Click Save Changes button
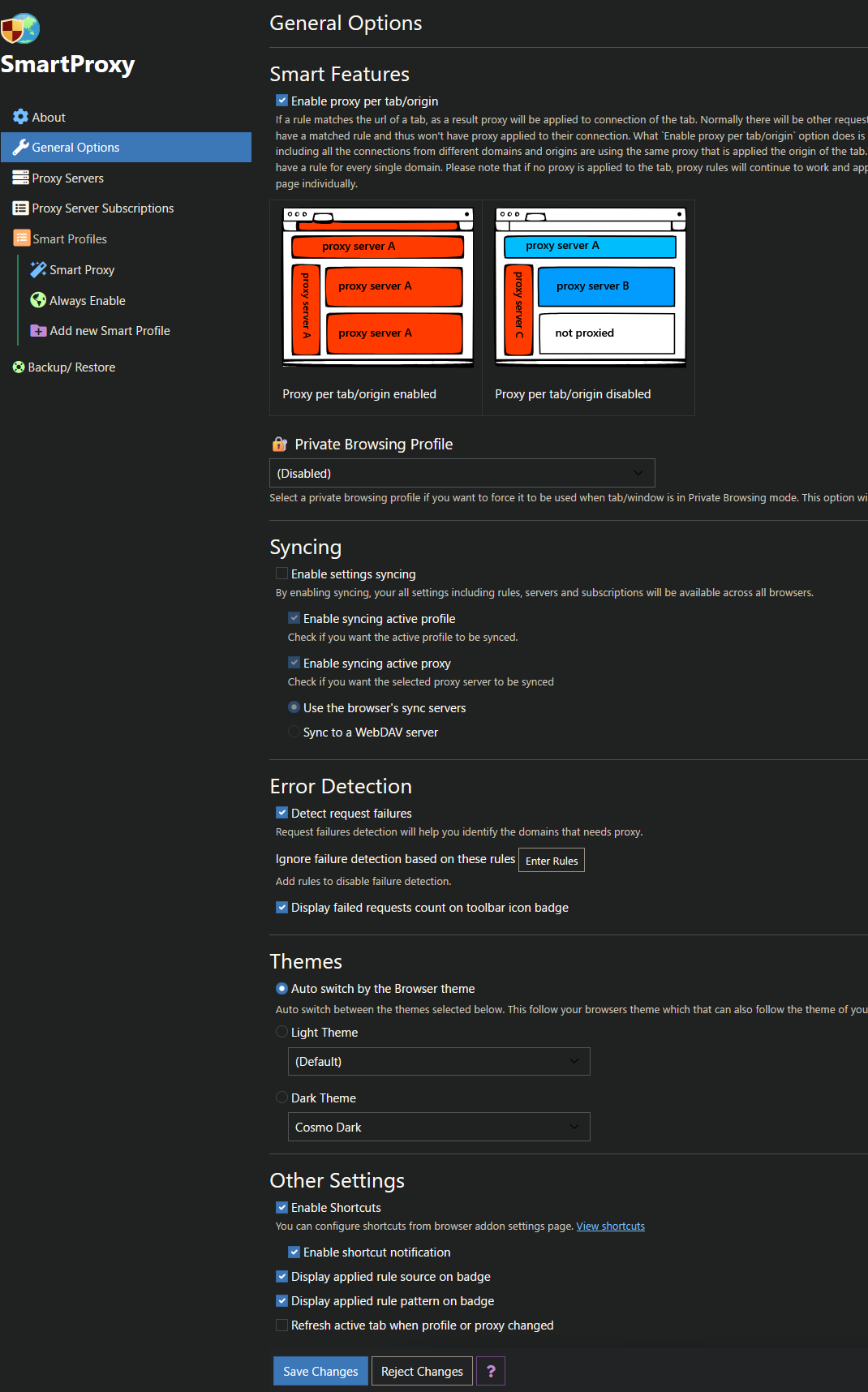The image size is (868, 1392). point(320,1371)
